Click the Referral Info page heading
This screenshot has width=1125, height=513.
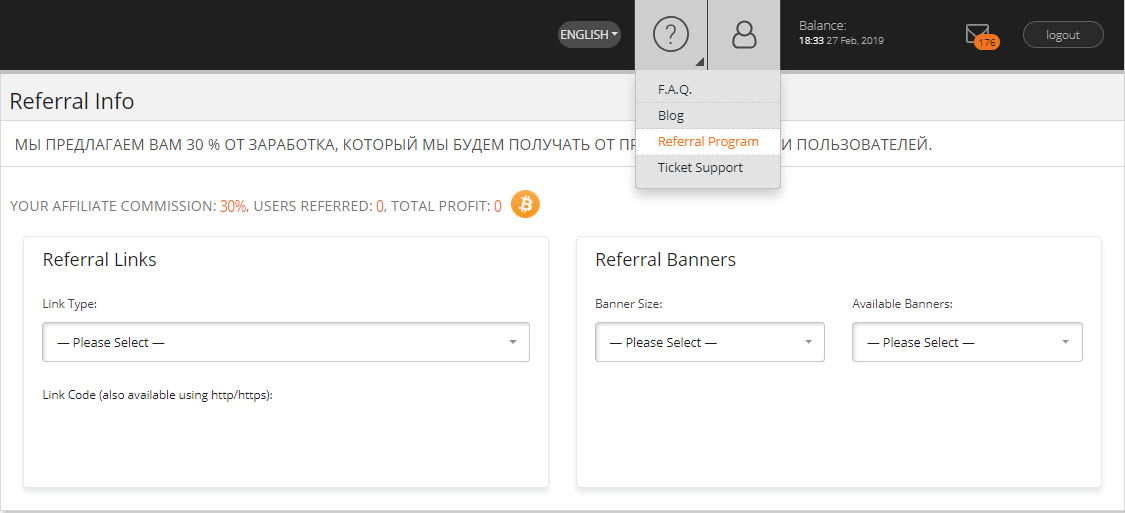click(x=72, y=101)
